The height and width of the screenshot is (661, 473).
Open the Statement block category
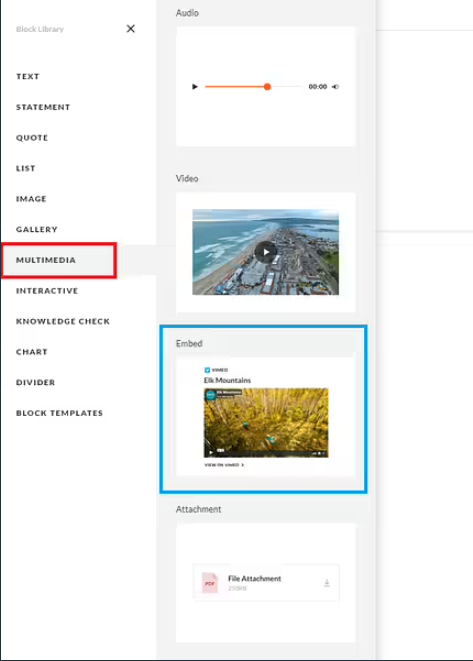click(x=43, y=107)
